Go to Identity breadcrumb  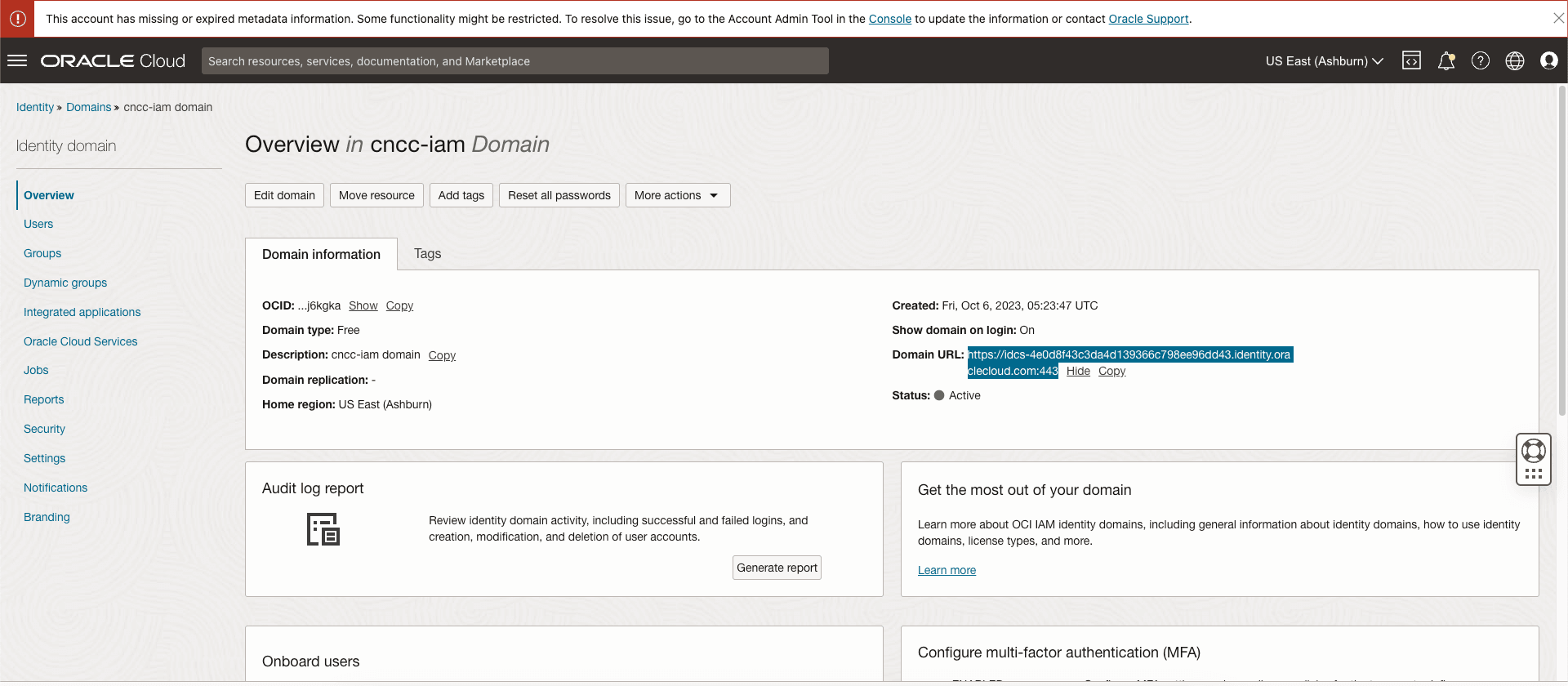coord(35,107)
